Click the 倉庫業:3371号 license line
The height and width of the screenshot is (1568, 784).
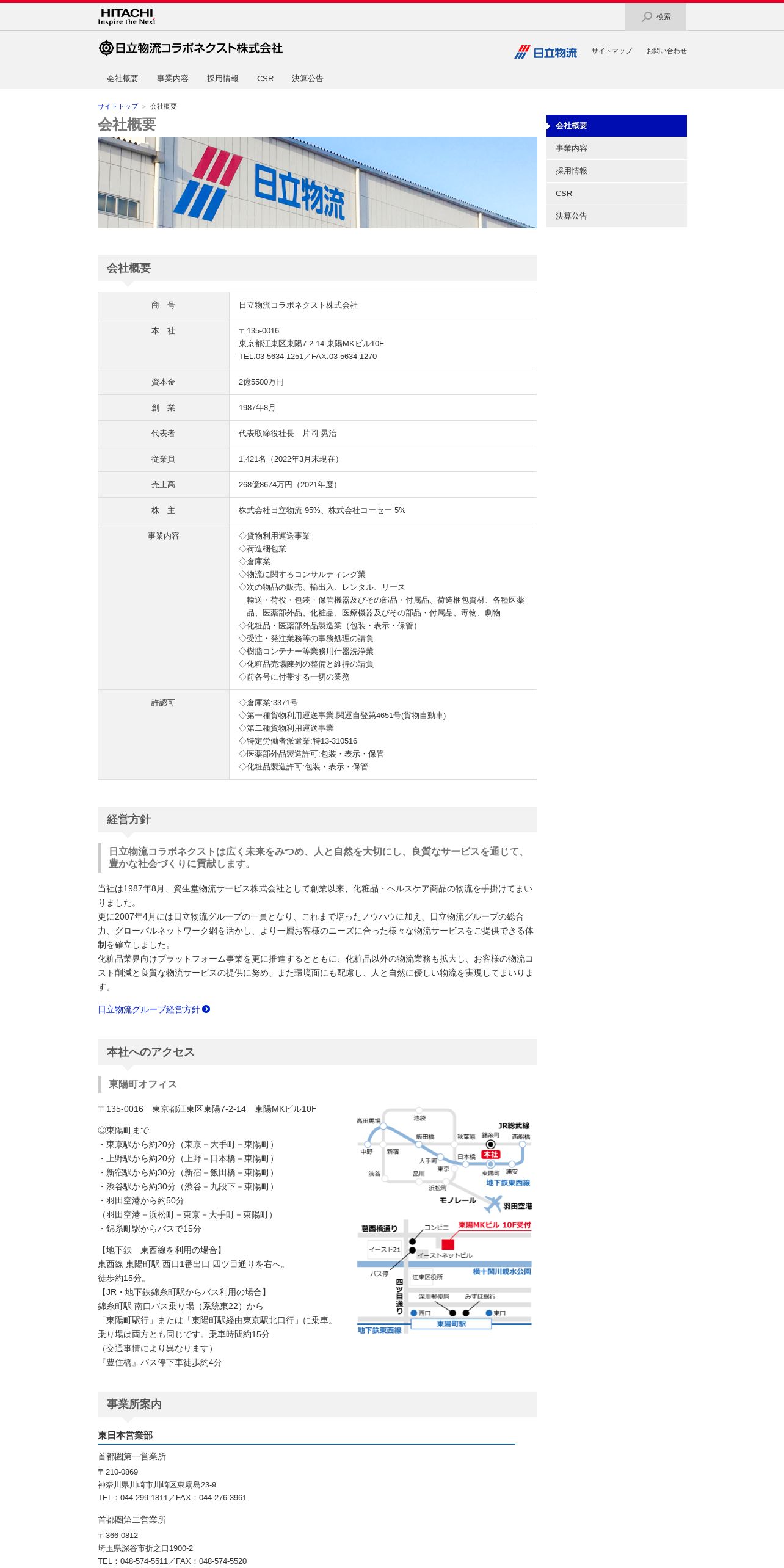(268, 703)
